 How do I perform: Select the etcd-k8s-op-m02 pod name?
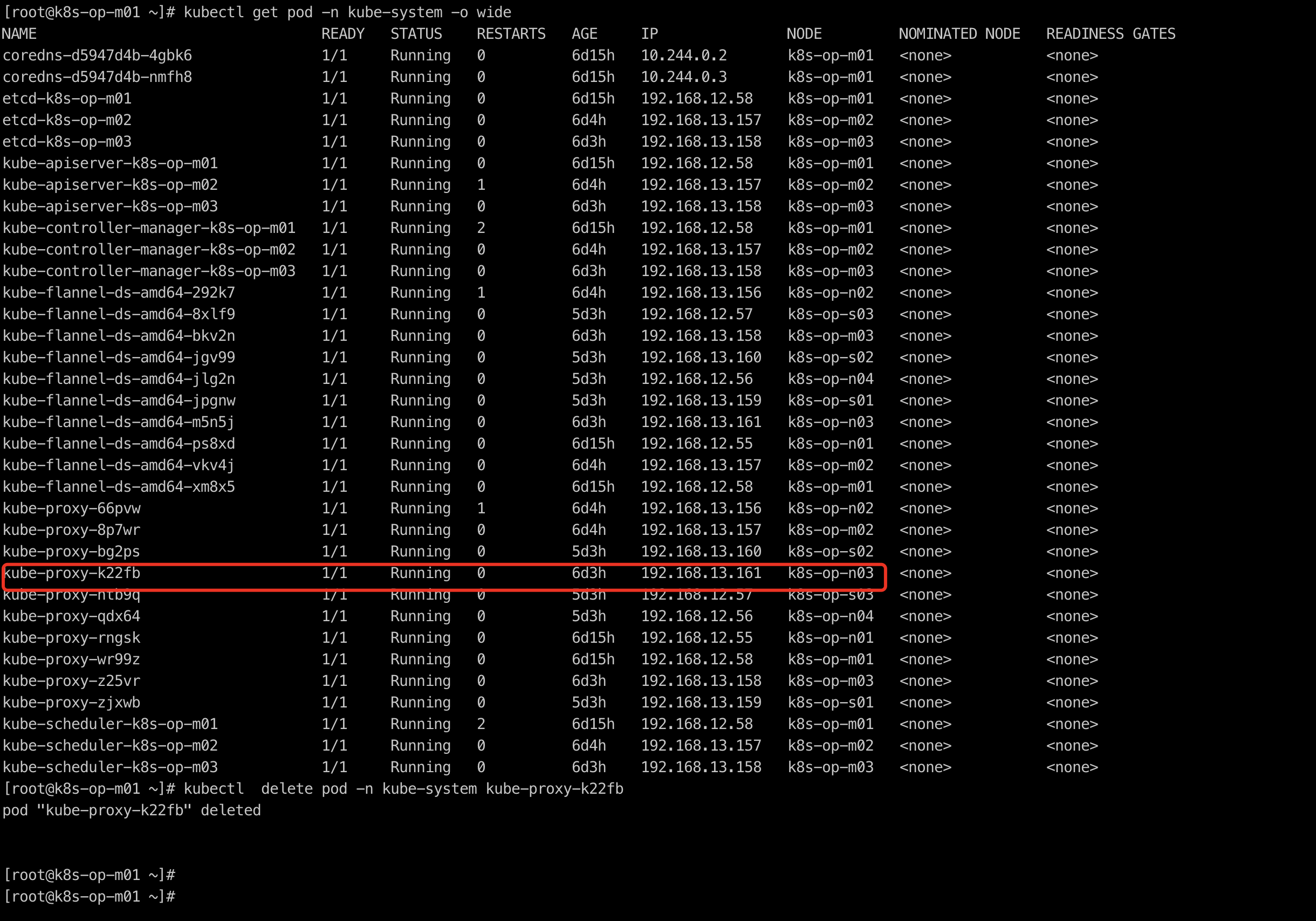tap(67, 120)
